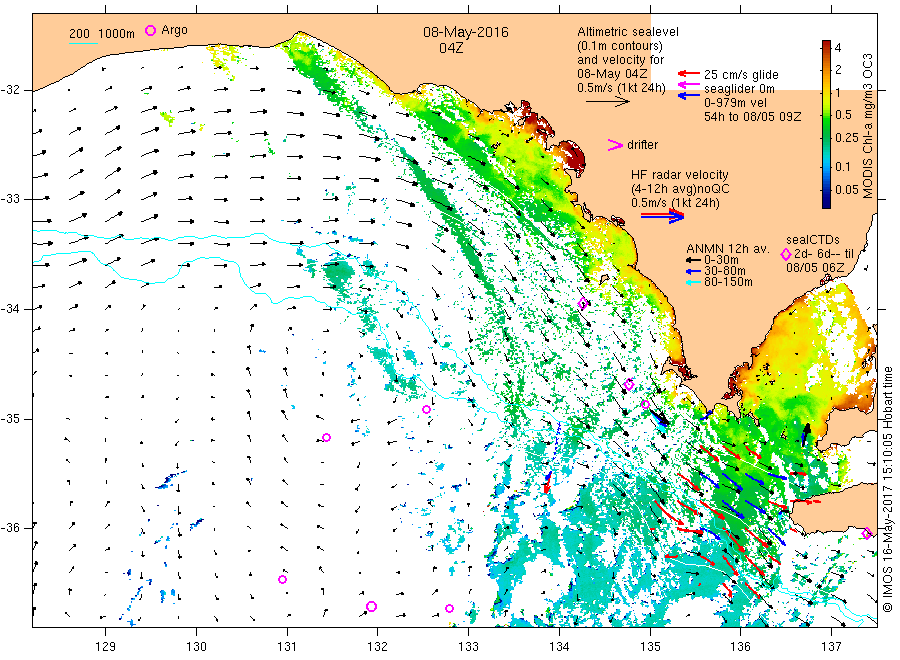This screenshot has width=900, height=660.
Task: Click the 54h to 08/05 09Z text
Action: (752, 117)
